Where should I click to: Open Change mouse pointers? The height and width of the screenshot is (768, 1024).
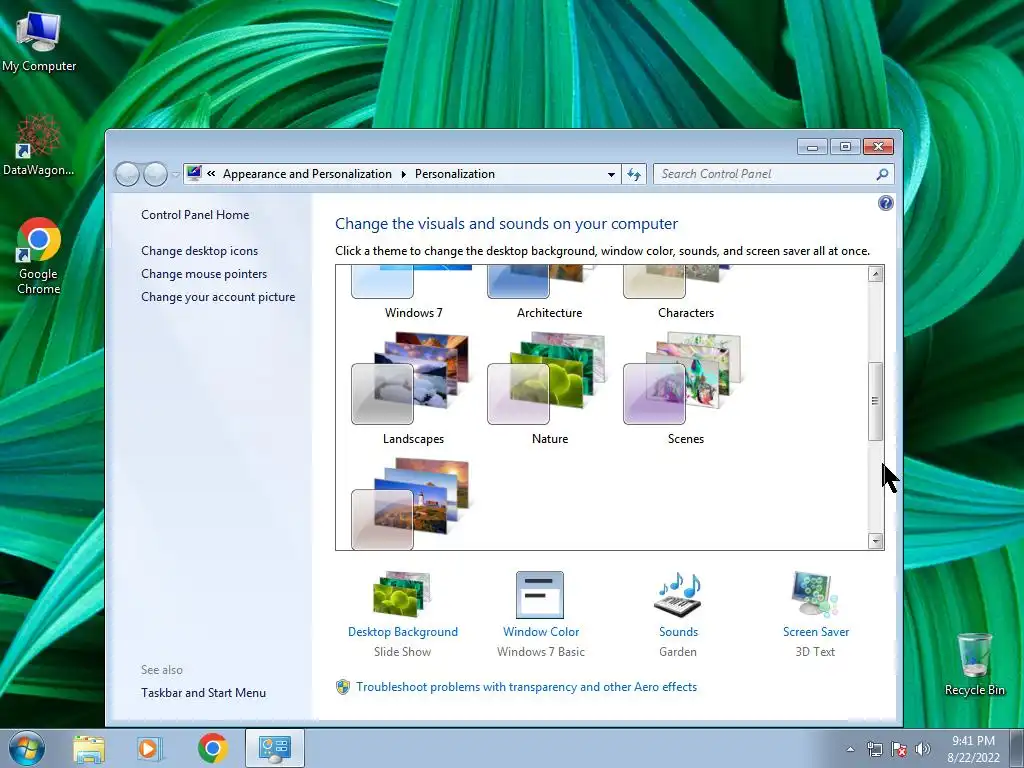click(204, 274)
